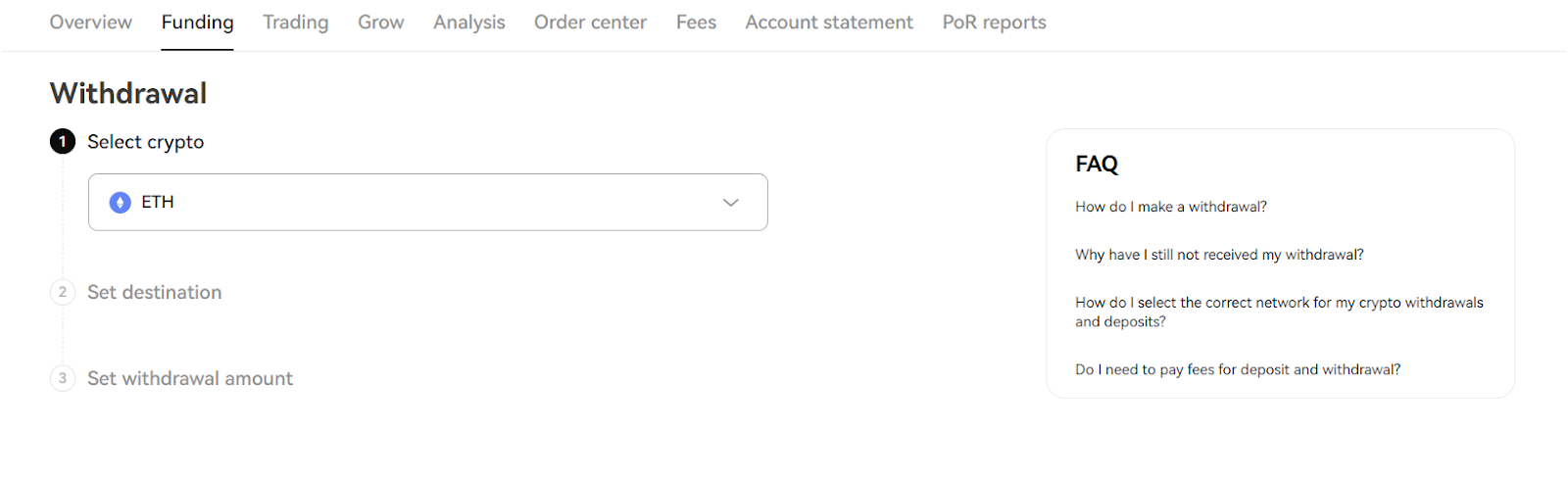
Task: Select the Funding tab
Action: click(198, 23)
